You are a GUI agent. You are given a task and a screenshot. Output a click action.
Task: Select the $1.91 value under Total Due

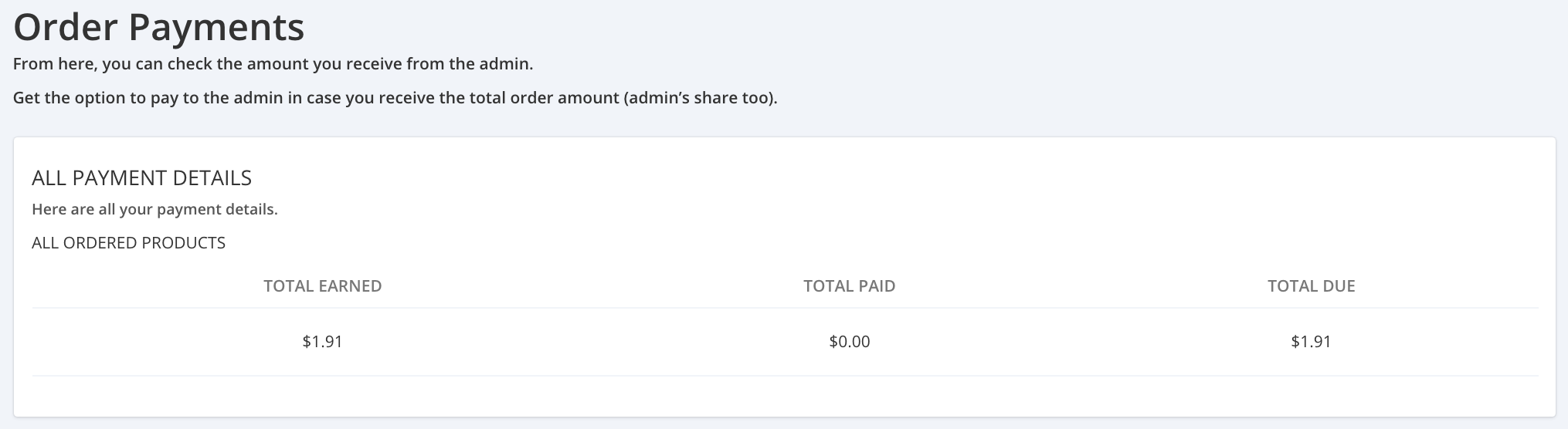tap(1312, 342)
